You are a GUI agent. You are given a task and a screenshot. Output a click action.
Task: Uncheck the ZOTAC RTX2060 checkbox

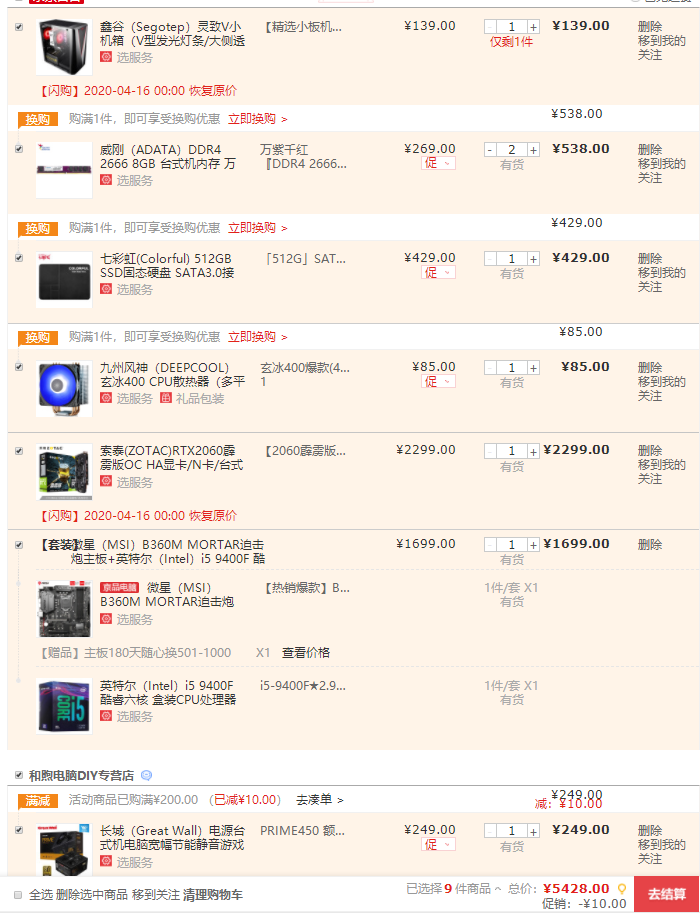coord(19,451)
